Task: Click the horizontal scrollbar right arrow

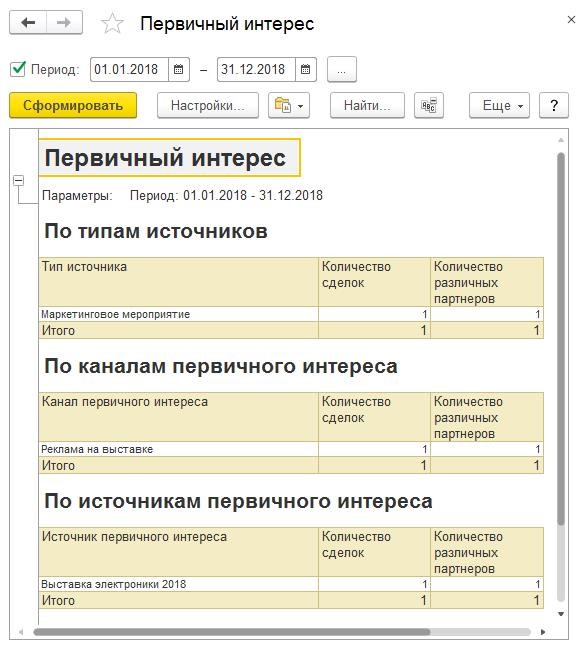Action: [x=543, y=632]
